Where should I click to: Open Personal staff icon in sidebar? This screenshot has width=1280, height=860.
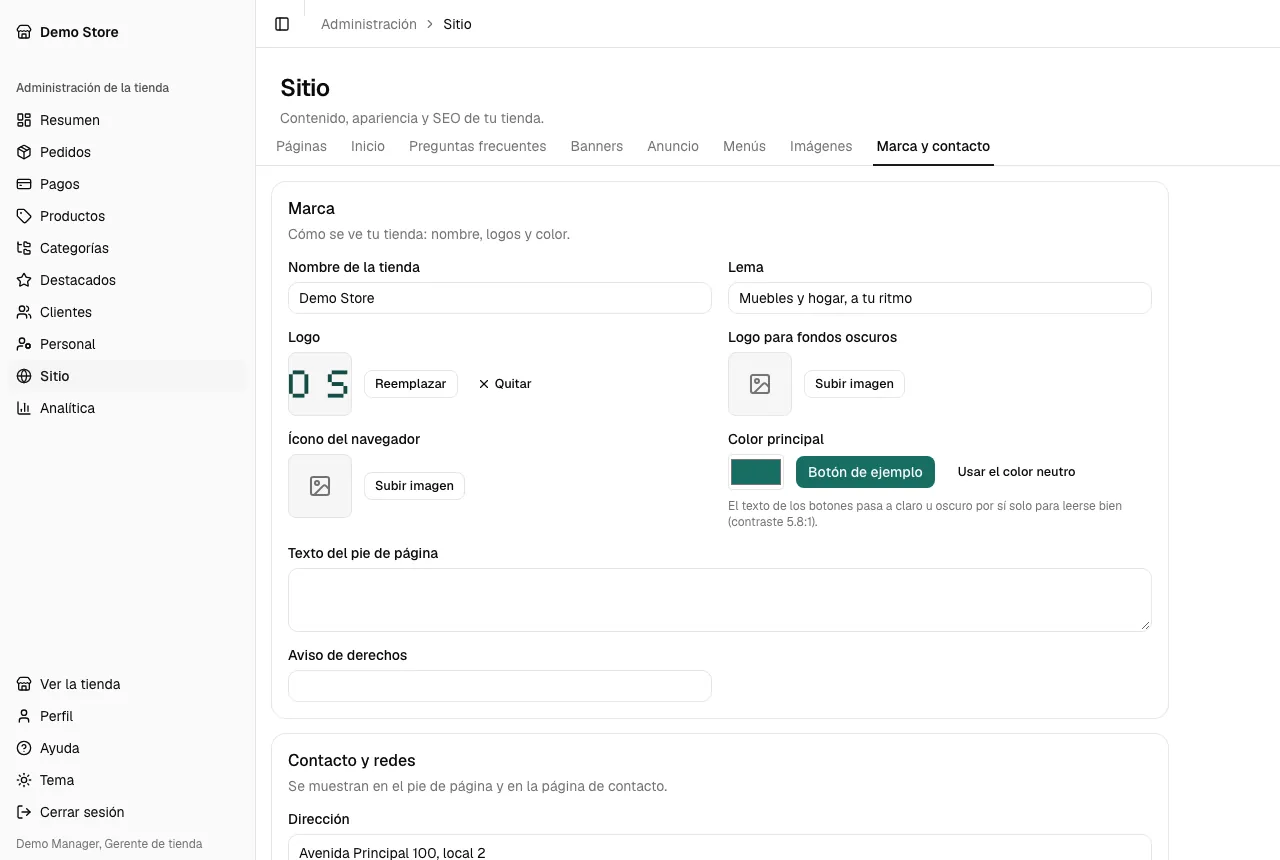click(24, 344)
